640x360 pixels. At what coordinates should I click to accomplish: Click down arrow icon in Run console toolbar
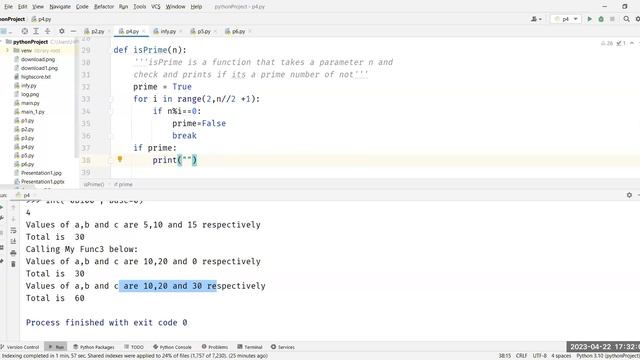[13, 219]
